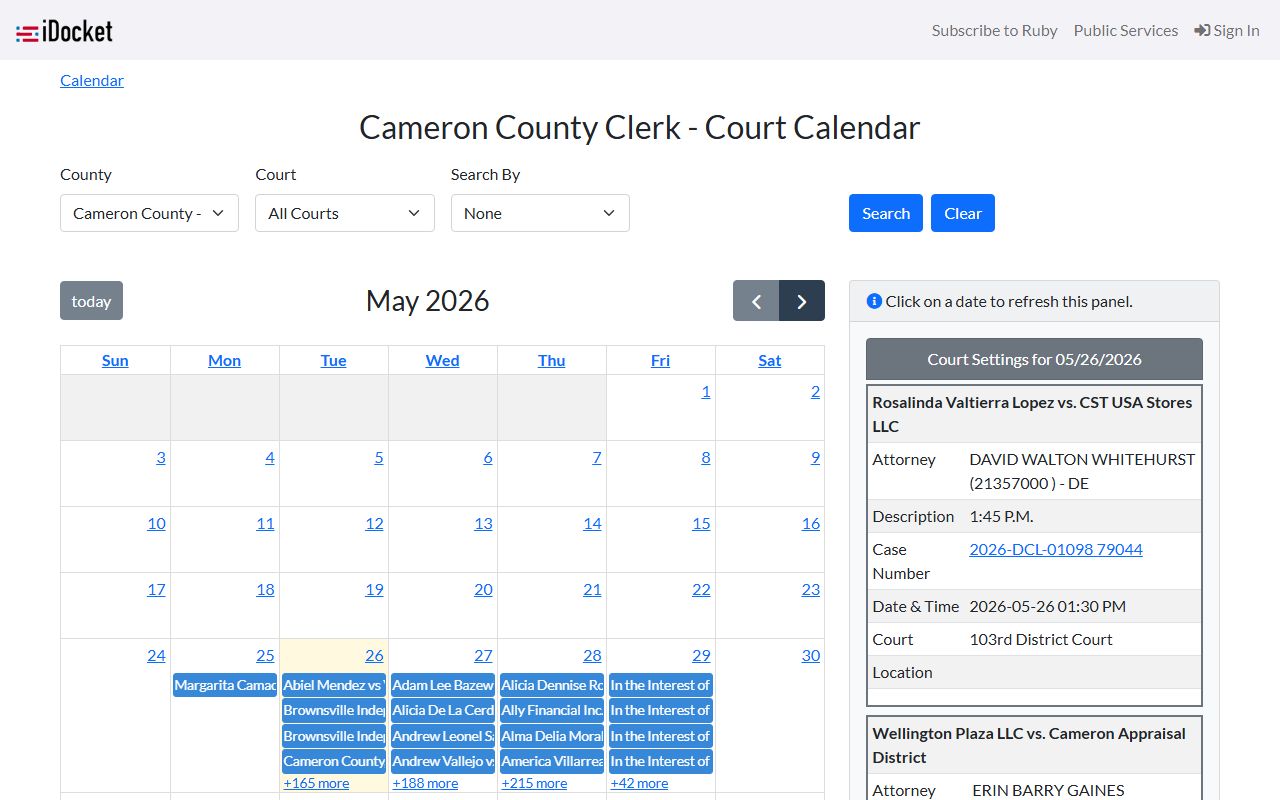
Task: Click the info icon in side panel
Action: pos(874,301)
